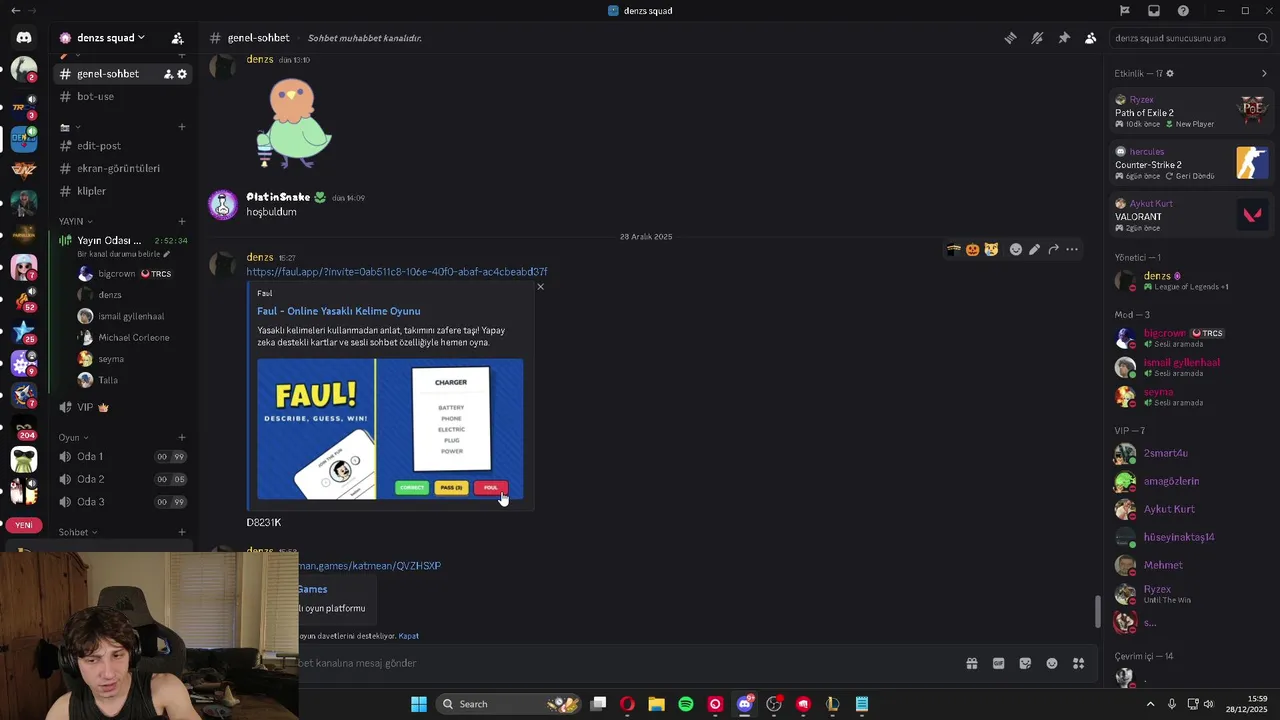This screenshot has width=1280, height=720.
Task: Set a channel status link
Action: click(x=124, y=254)
